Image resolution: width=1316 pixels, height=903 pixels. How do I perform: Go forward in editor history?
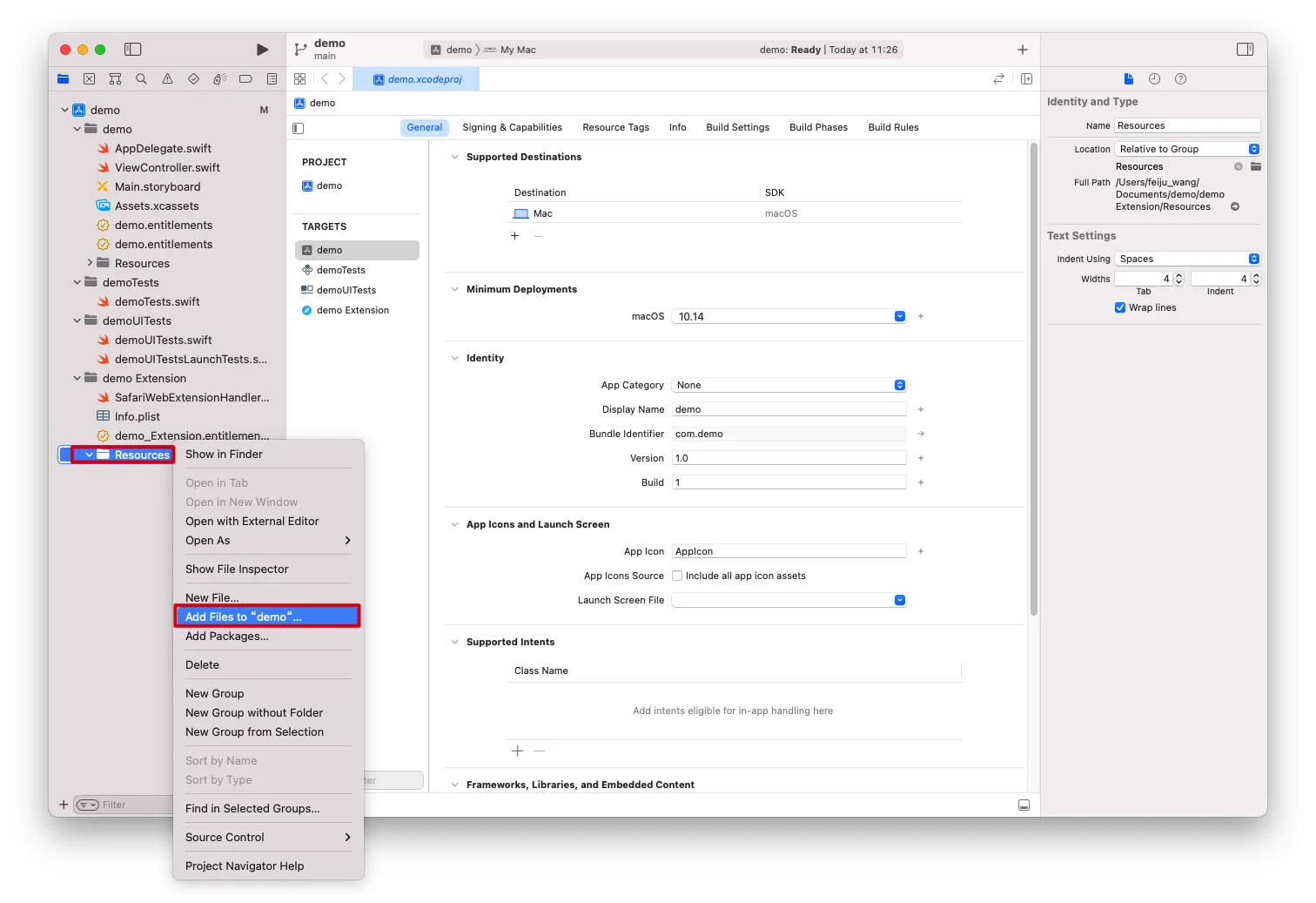[341, 79]
